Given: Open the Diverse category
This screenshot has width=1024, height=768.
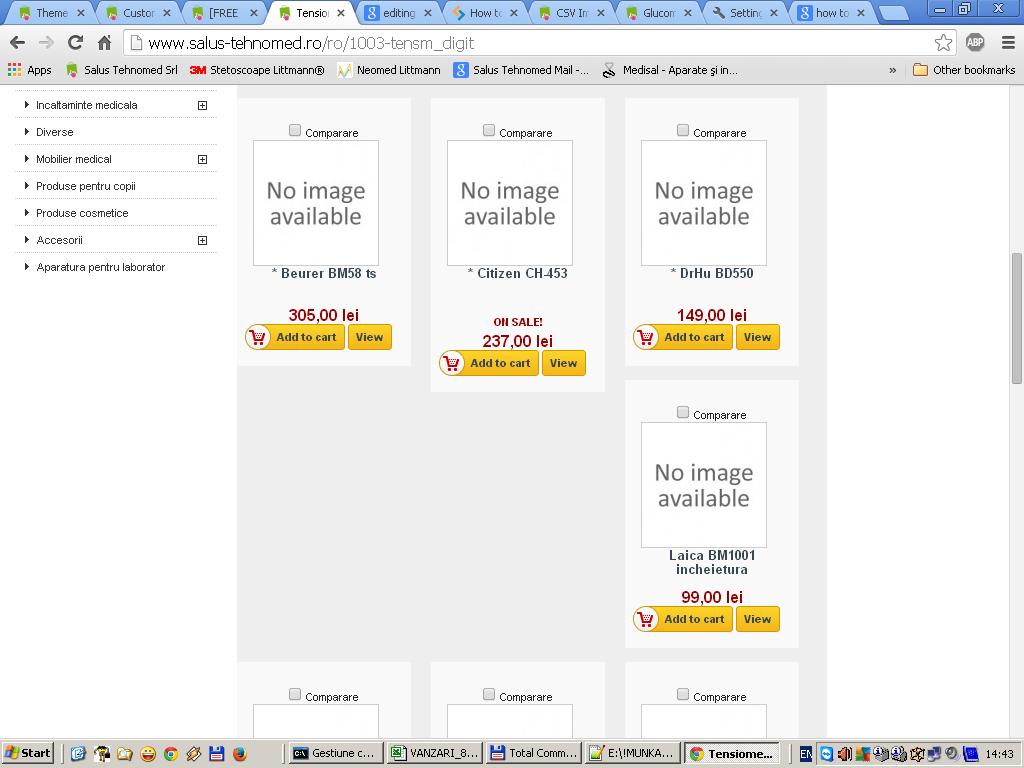Looking at the screenshot, I should (55, 132).
